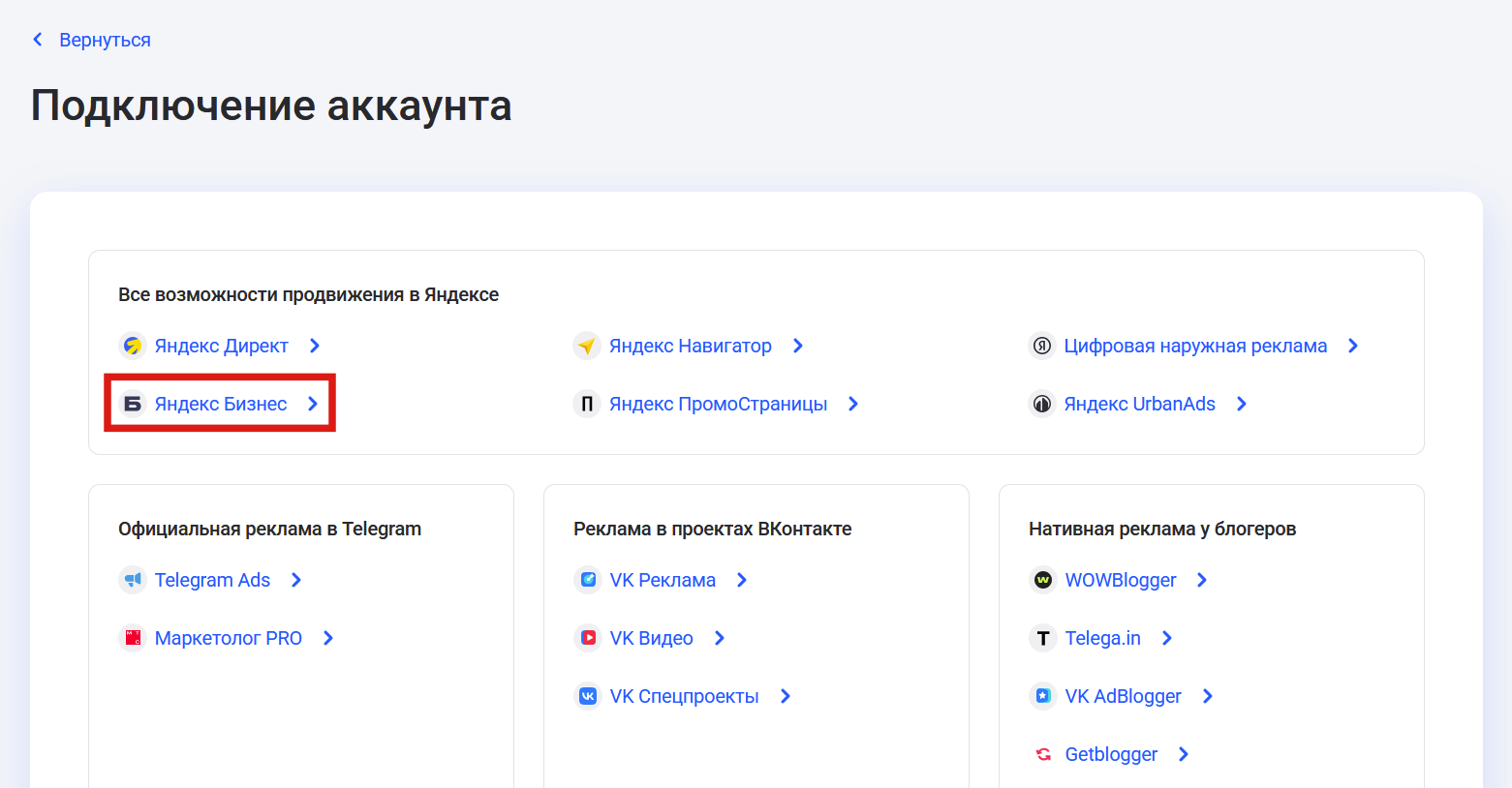The width and height of the screenshot is (1512, 788).
Task: Click chevron after Цифровая наружная реклама
Action: coord(1353,346)
